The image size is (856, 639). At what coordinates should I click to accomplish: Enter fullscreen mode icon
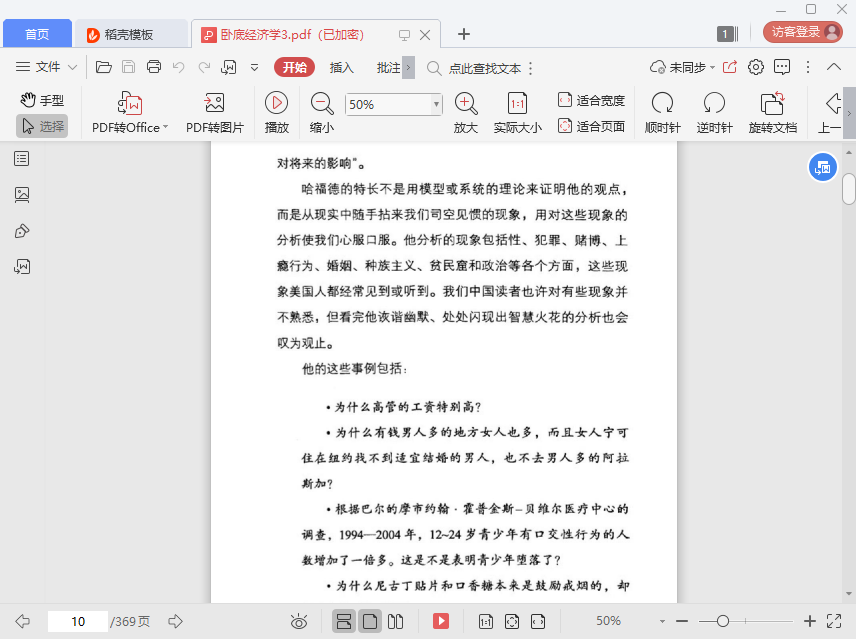click(x=834, y=621)
